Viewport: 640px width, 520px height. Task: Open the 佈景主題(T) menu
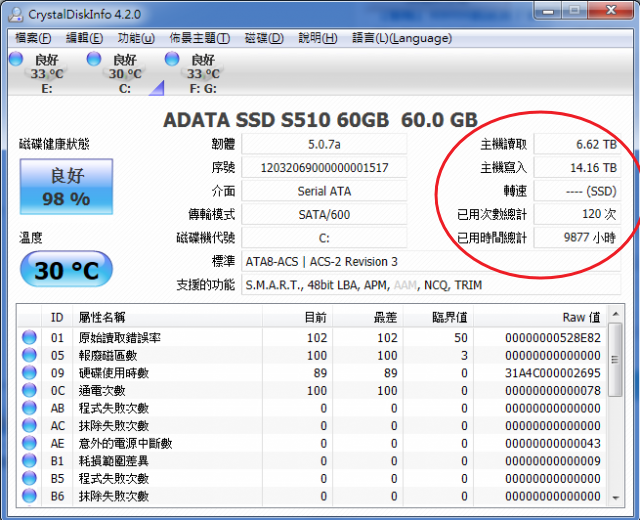click(200, 38)
